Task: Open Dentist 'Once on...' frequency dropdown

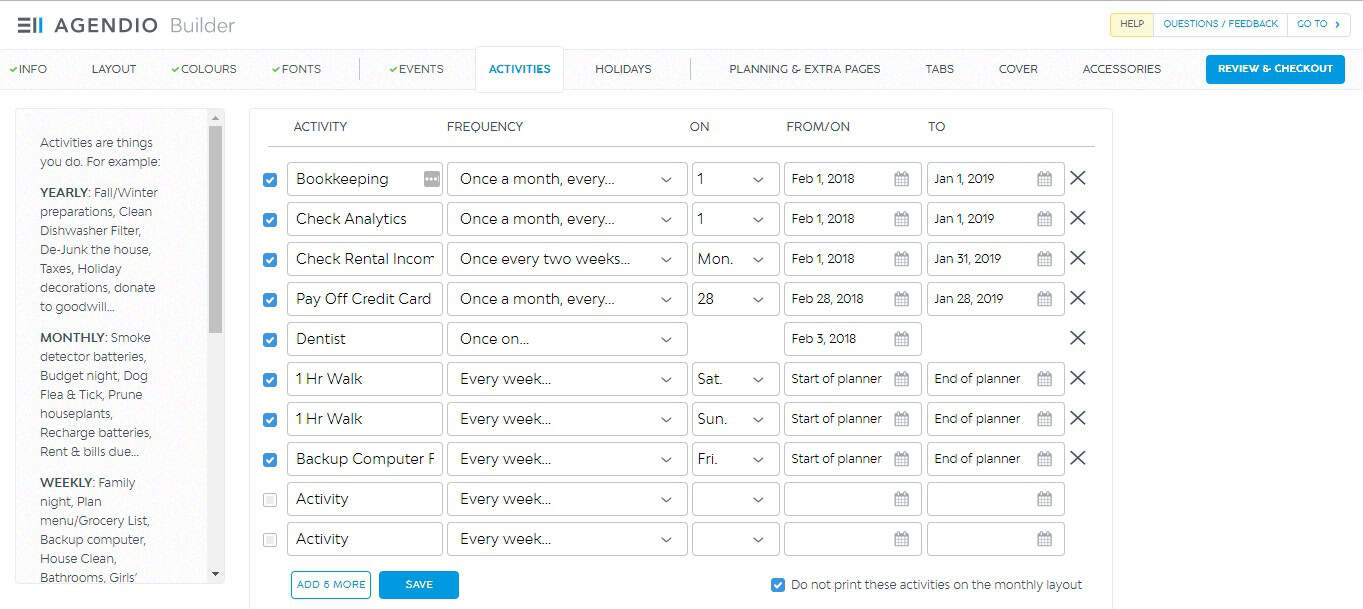Action: (x=567, y=339)
